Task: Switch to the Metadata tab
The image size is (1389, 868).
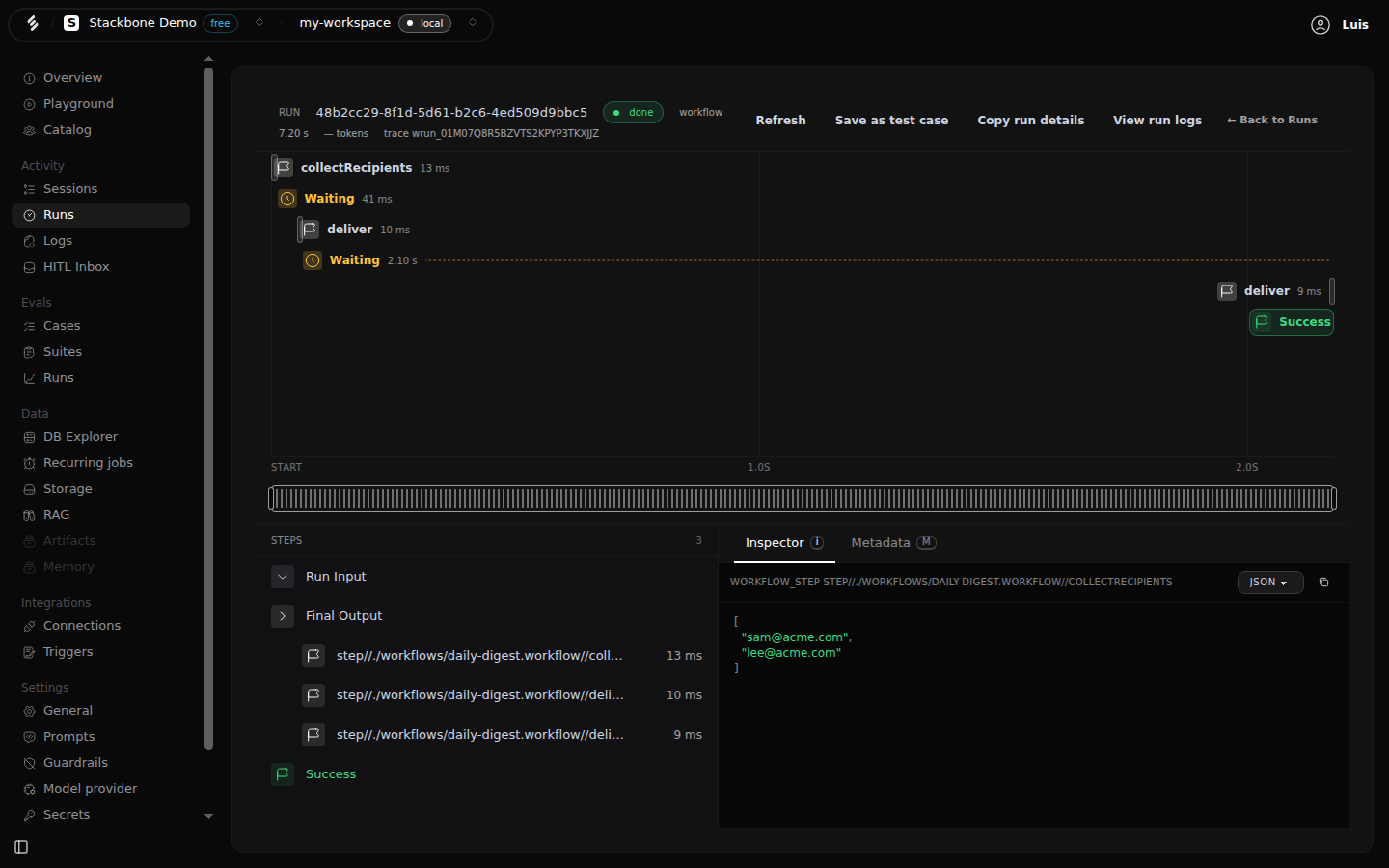Action: [x=893, y=543]
